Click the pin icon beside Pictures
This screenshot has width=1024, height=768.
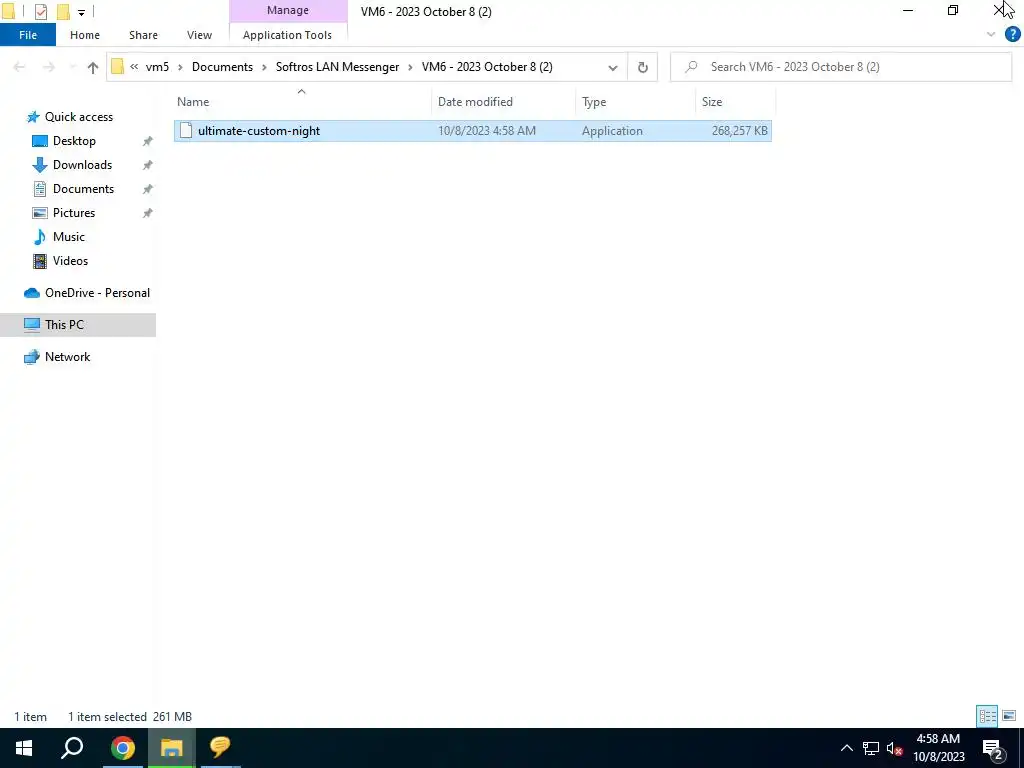tap(148, 213)
